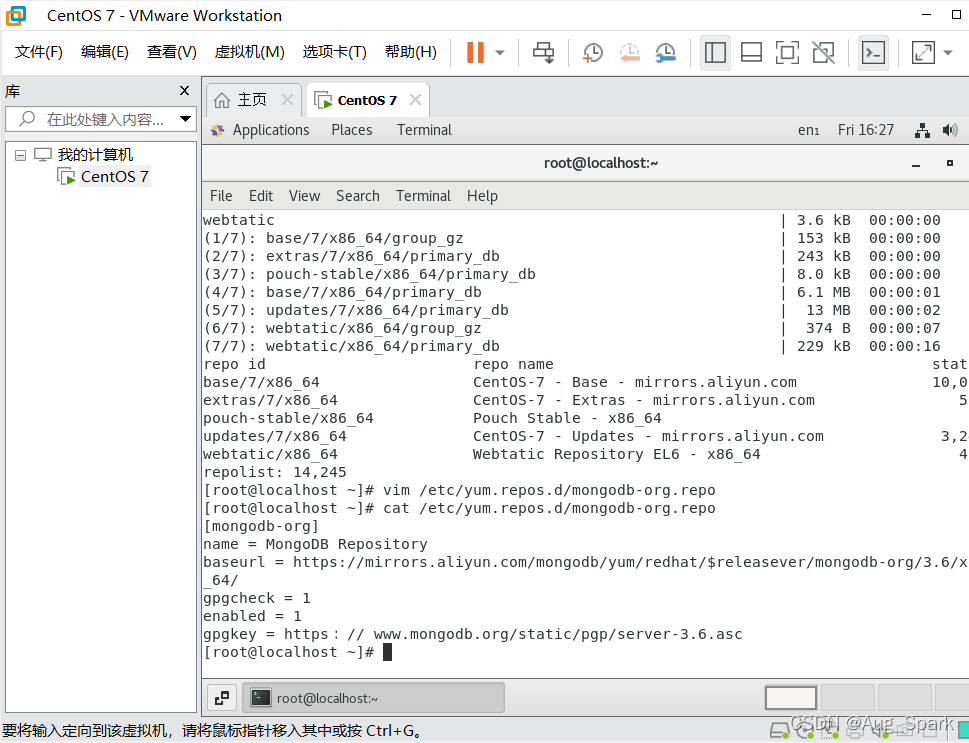Close the 主页 tab

pyautogui.click(x=287, y=100)
